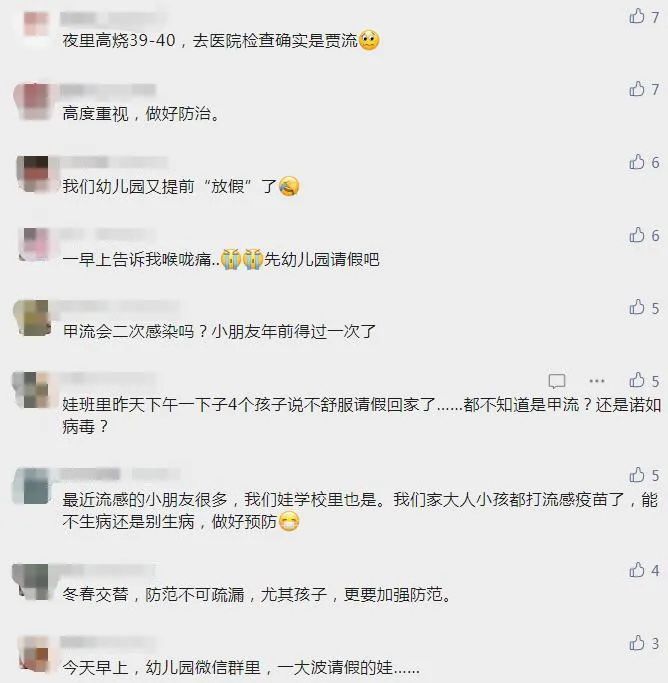Open reply bubble on the 诺如病毒 comment
Viewport: 668px width, 683px height.
point(557,381)
